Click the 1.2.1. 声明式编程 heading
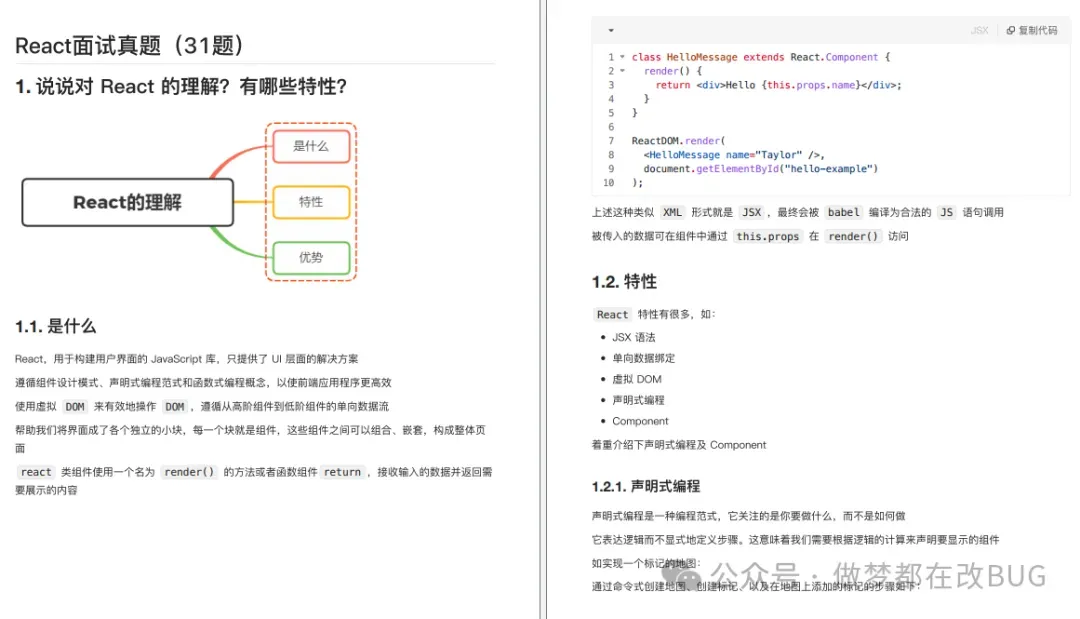The height and width of the screenshot is (619, 1080). (x=645, y=486)
